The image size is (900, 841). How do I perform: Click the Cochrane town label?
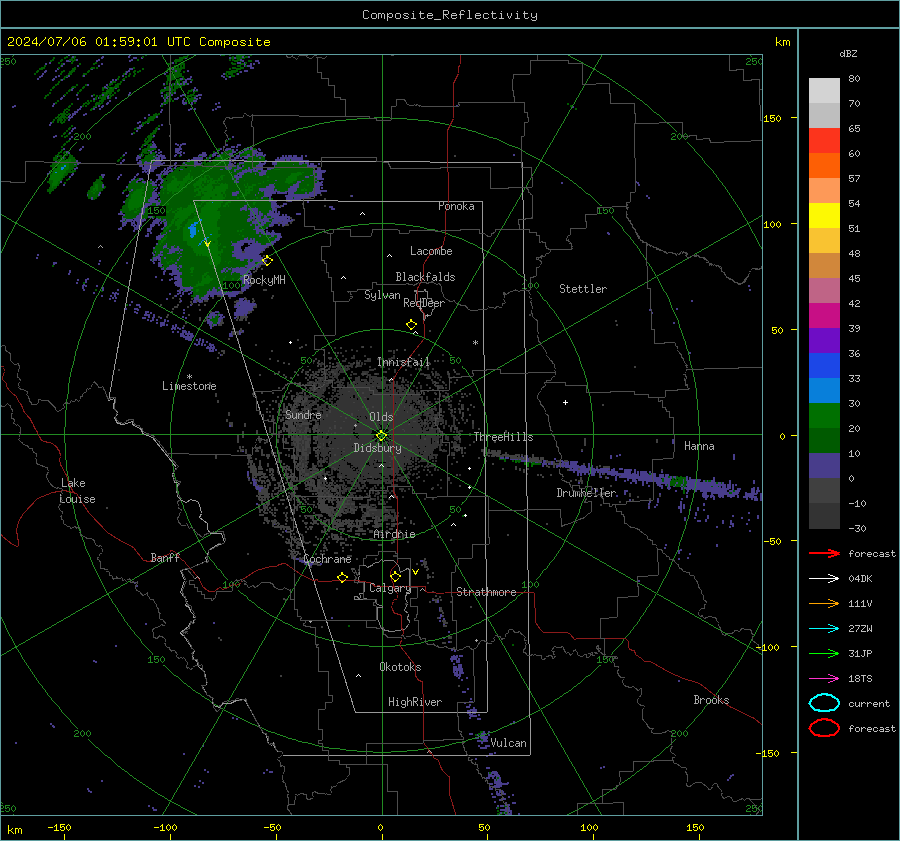coord(327,559)
